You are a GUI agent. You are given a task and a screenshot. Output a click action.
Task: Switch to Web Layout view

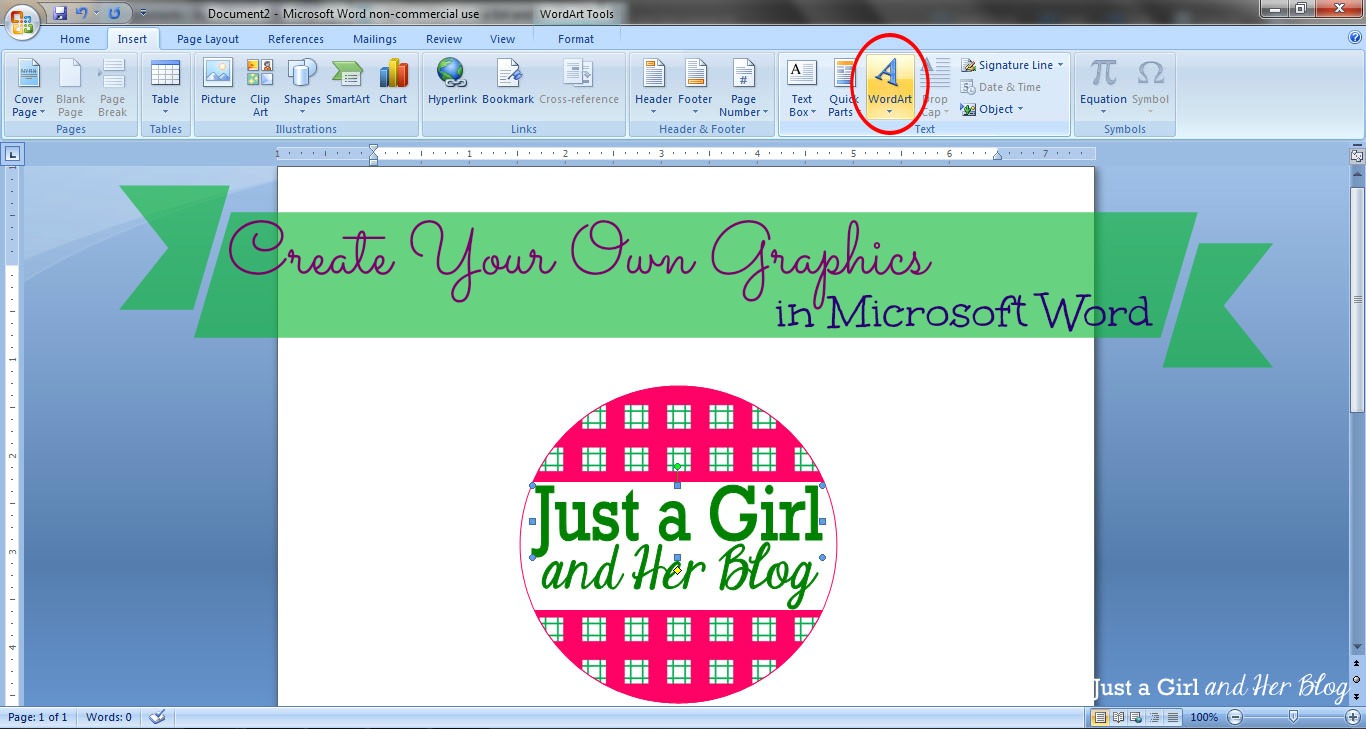[x=1137, y=717]
